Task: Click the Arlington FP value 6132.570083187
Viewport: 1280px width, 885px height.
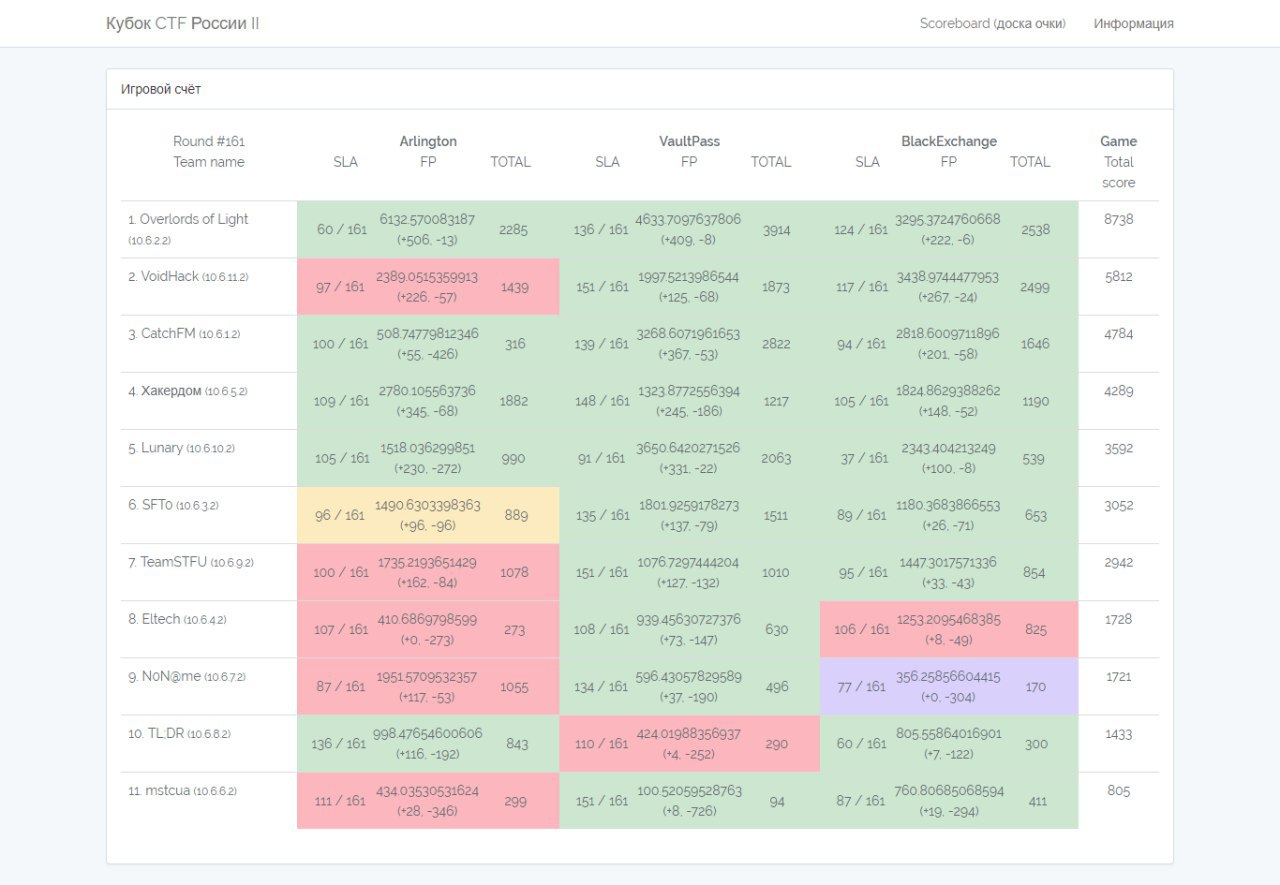Action: (428, 219)
